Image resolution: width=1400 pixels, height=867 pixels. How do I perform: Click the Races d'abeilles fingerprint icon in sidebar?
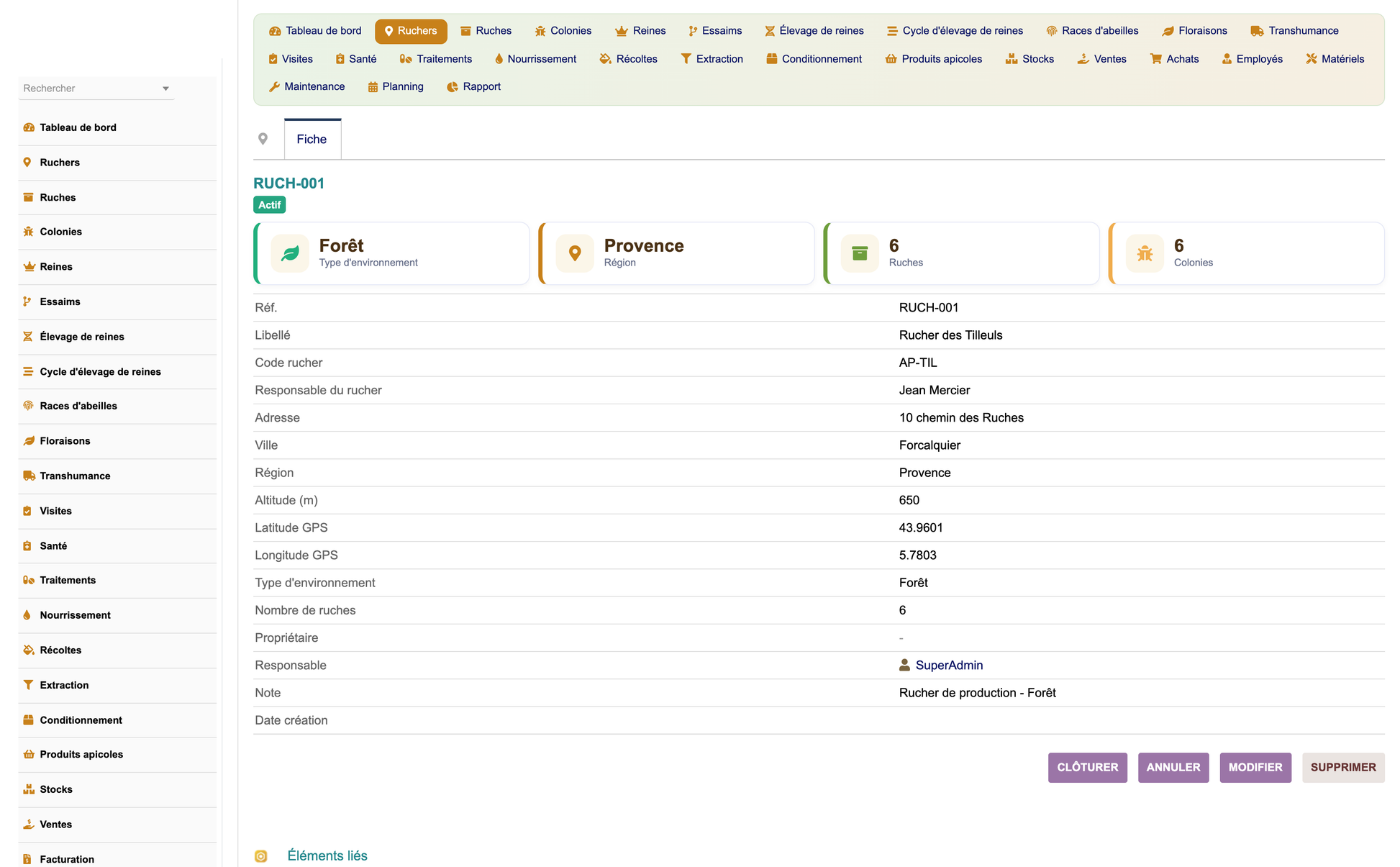click(x=29, y=406)
